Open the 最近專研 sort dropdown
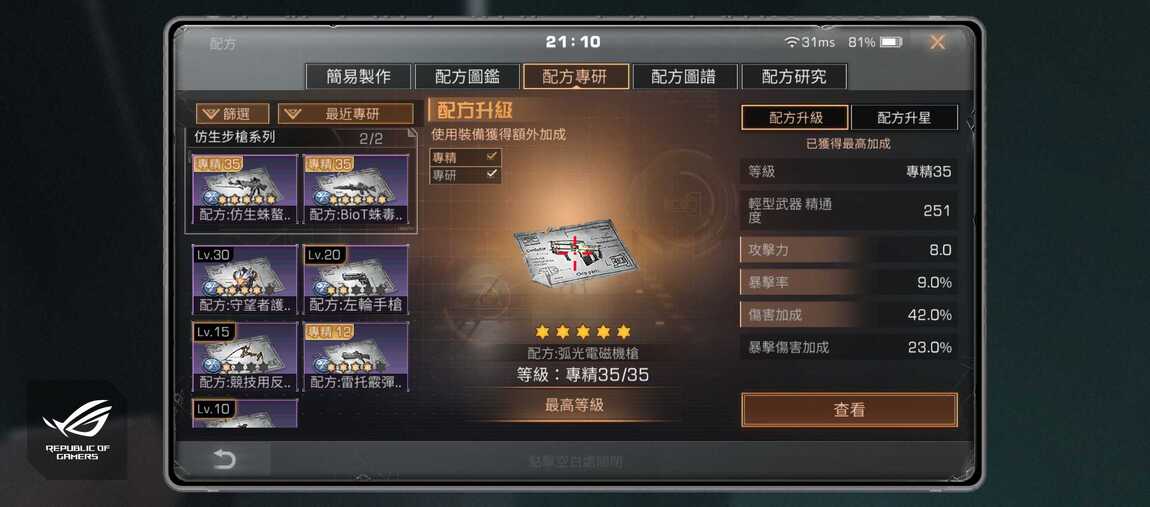This screenshot has height=507, width=1150. click(345, 114)
